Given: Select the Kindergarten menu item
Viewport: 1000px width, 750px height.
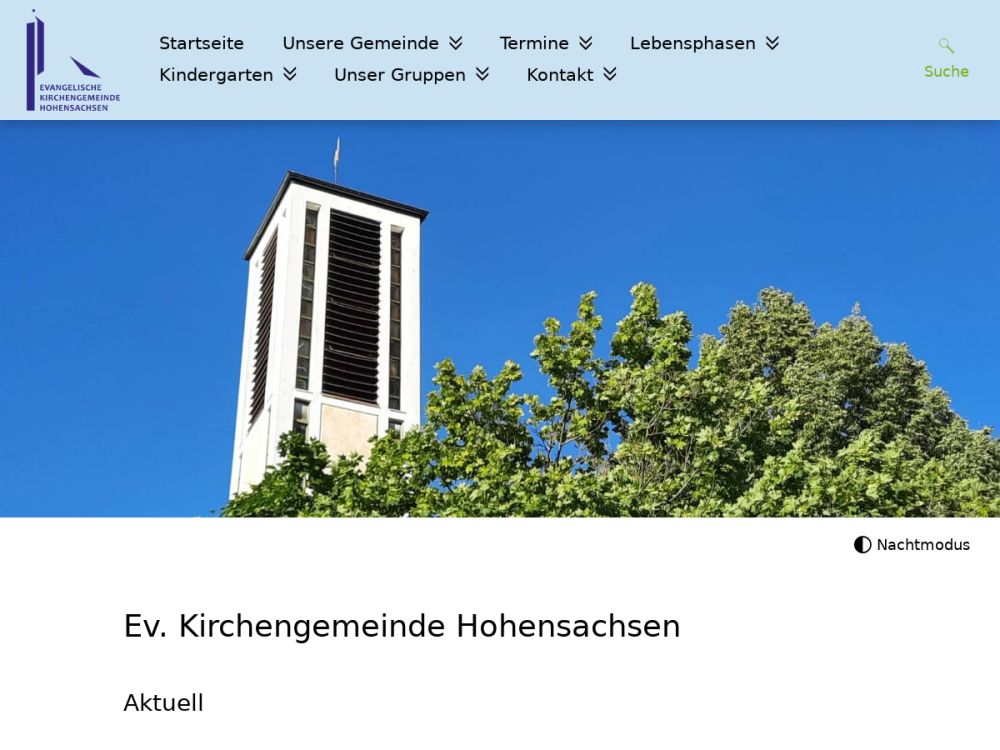Looking at the screenshot, I should tap(216, 75).
